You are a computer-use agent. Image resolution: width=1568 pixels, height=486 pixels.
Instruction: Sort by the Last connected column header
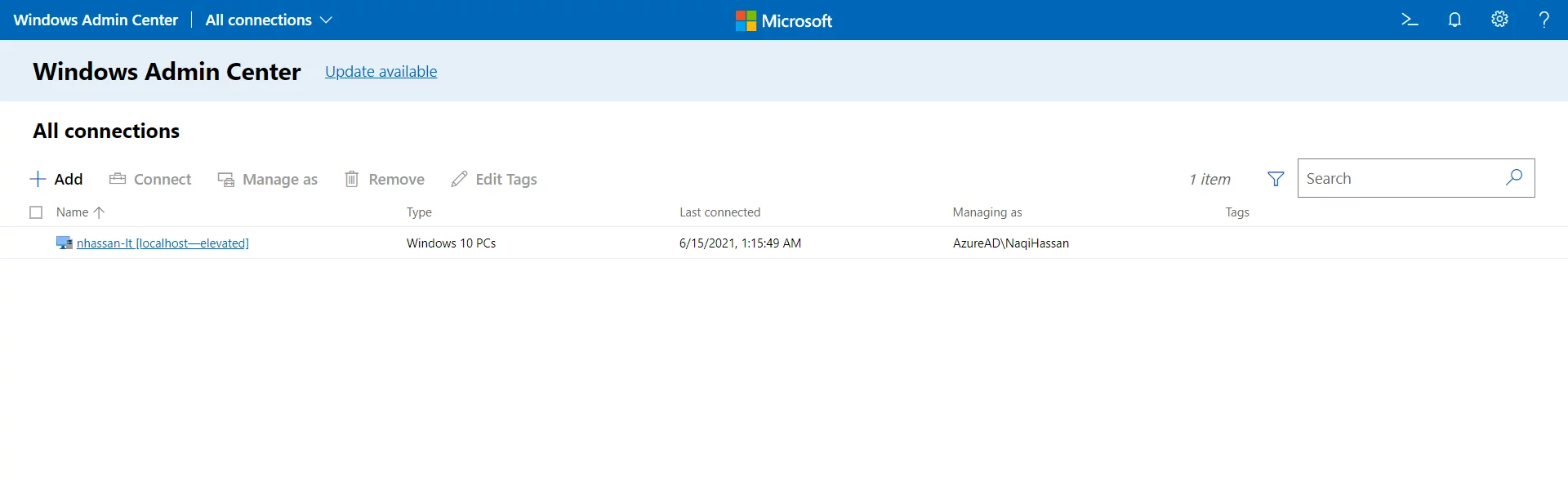pyautogui.click(x=719, y=212)
